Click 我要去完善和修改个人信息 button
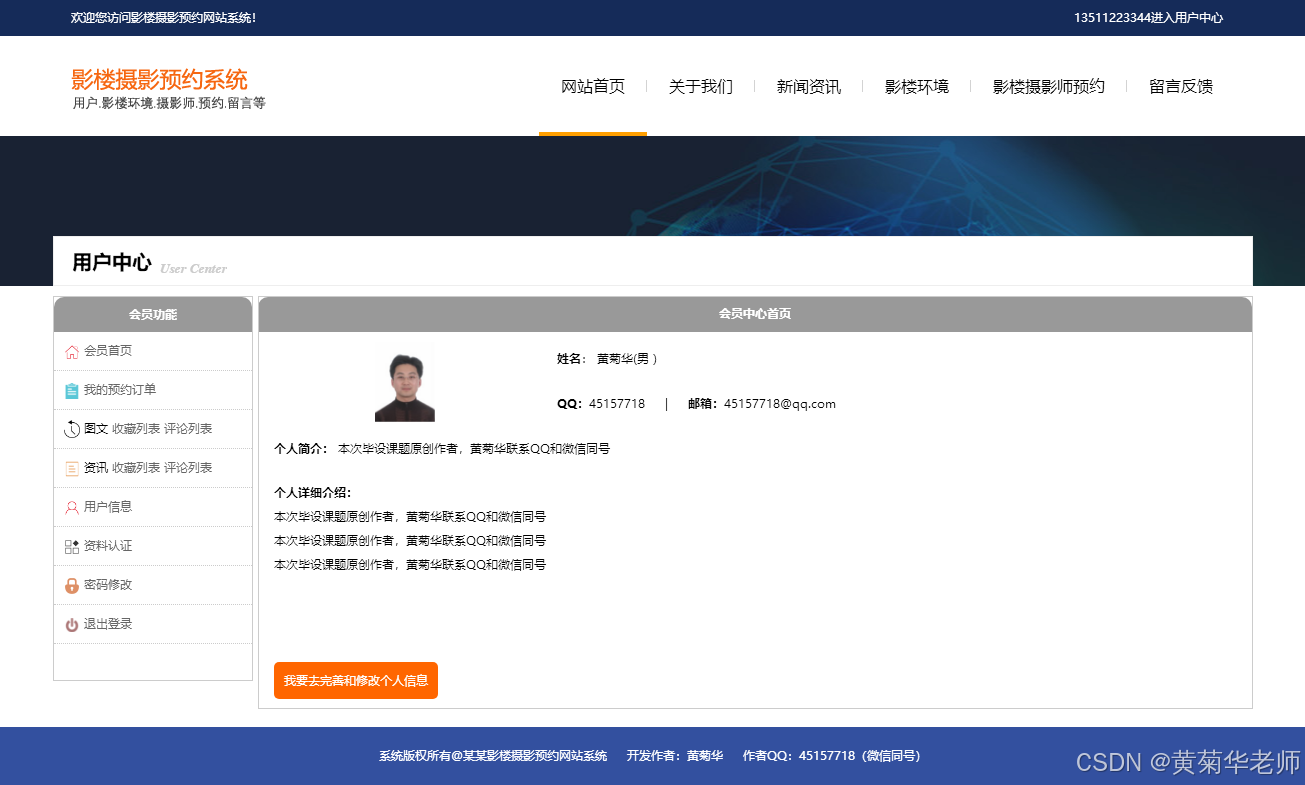Screen dimensions: 1305x785 click(355, 680)
